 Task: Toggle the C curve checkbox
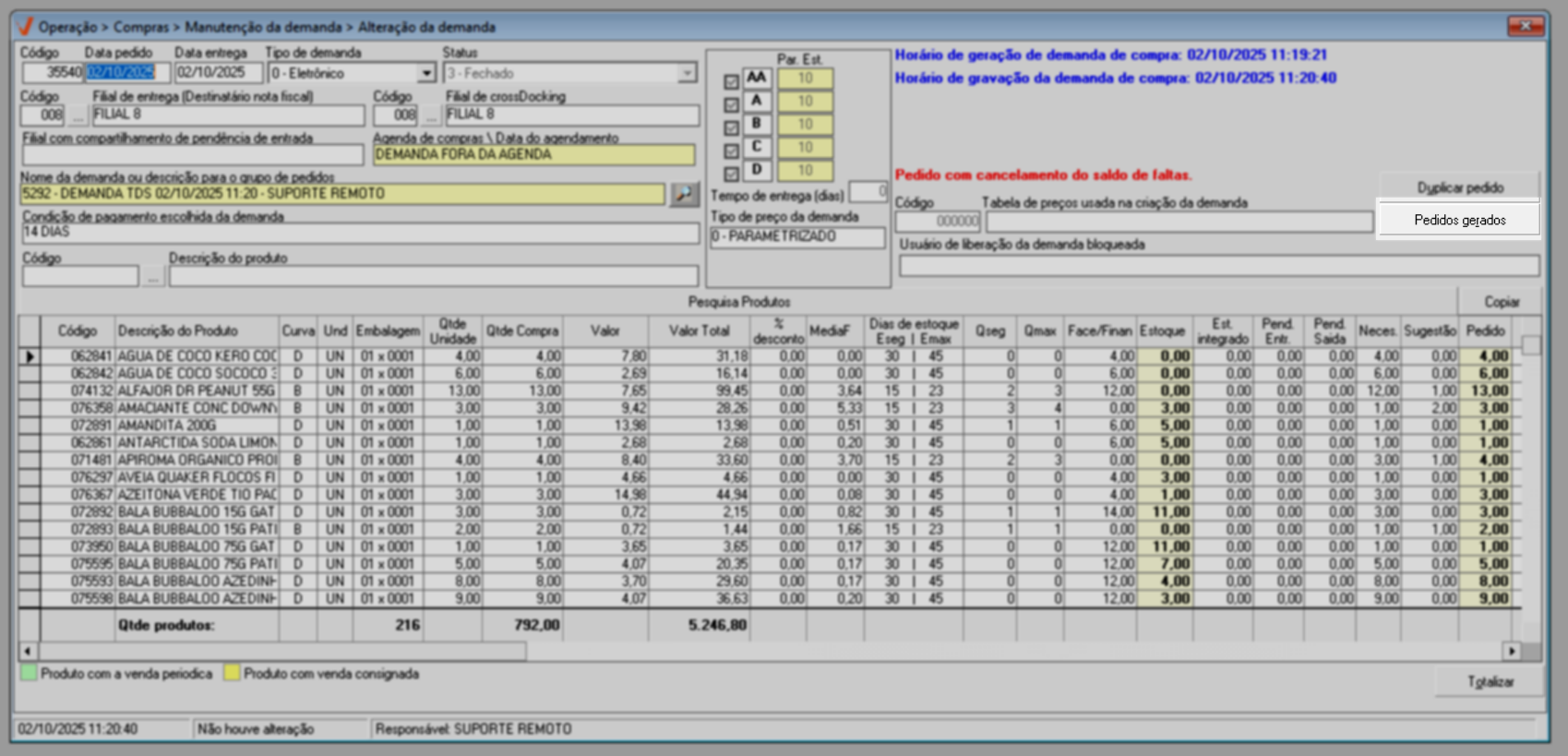point(731,150)
